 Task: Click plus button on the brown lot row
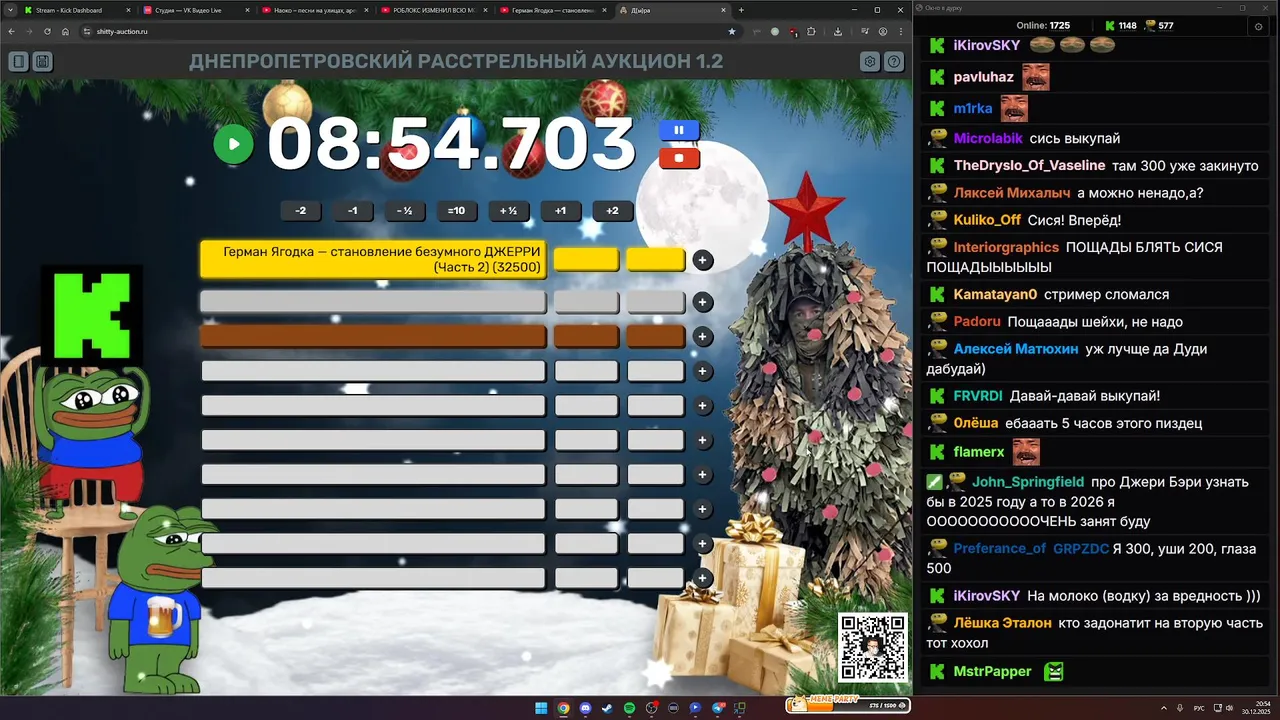(703, 337)
